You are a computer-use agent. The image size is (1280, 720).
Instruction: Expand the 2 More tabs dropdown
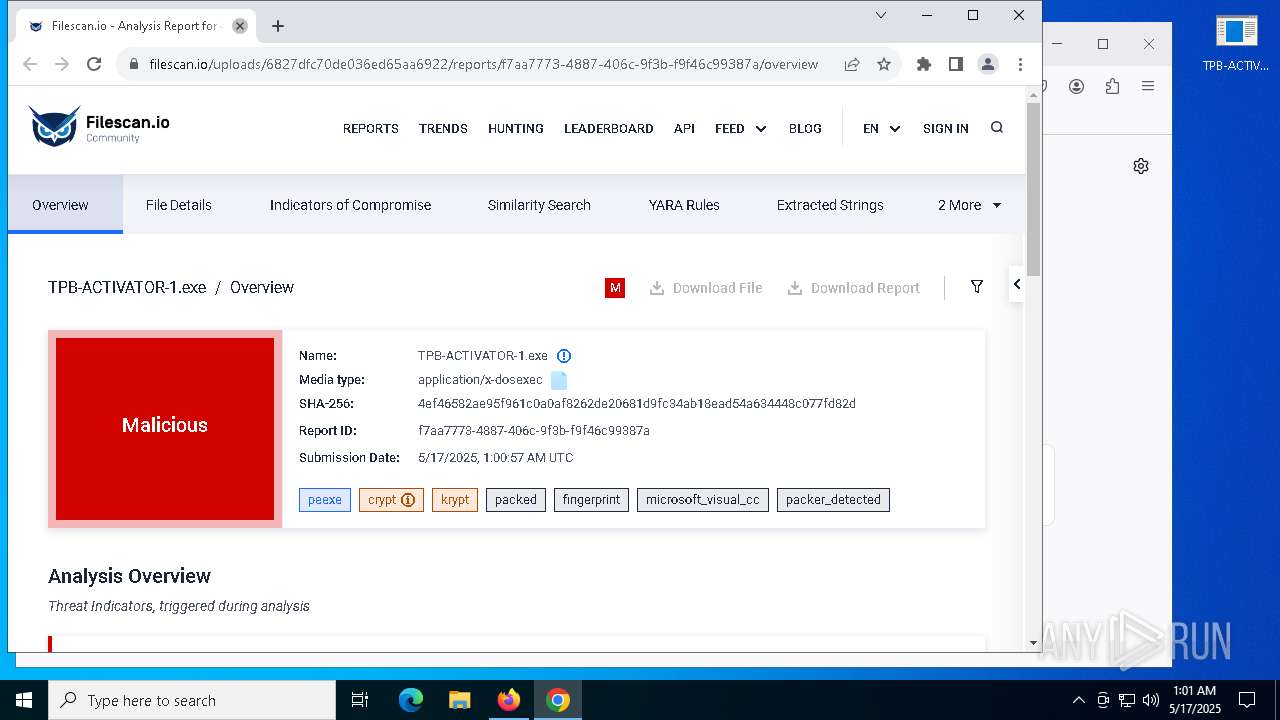969,205
